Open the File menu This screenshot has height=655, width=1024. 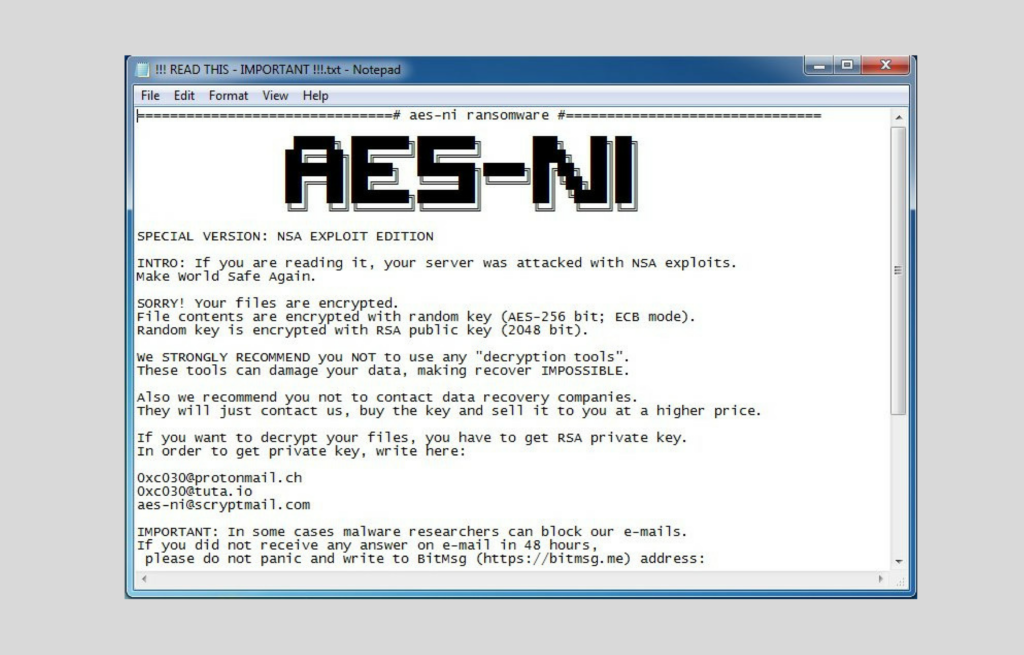point(150,96)
